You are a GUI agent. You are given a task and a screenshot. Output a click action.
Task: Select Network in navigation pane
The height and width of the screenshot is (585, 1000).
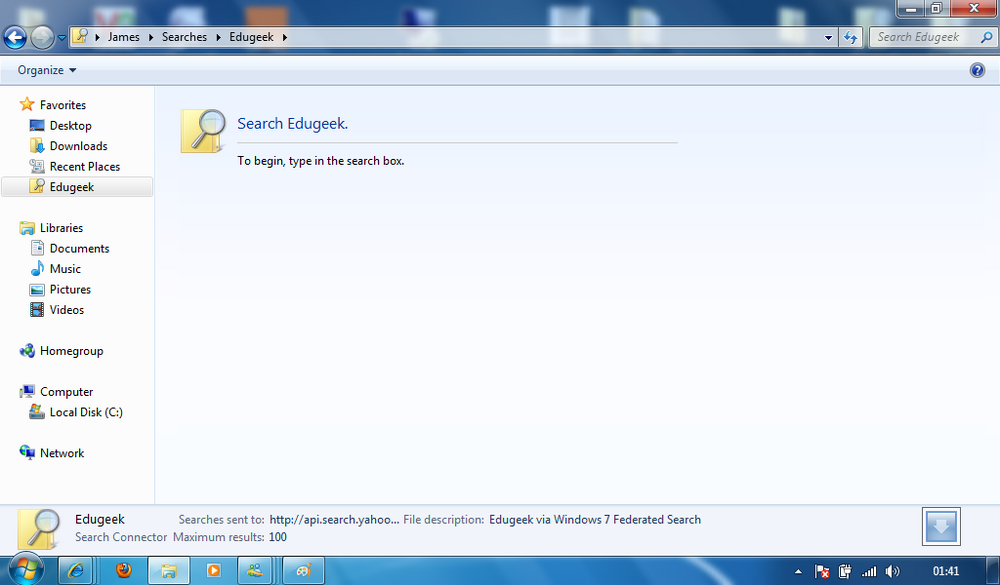coord(62,453)
